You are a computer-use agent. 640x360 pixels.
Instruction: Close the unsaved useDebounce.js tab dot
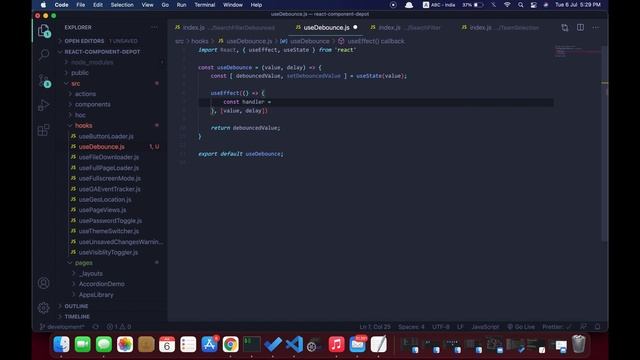point(355,27)
